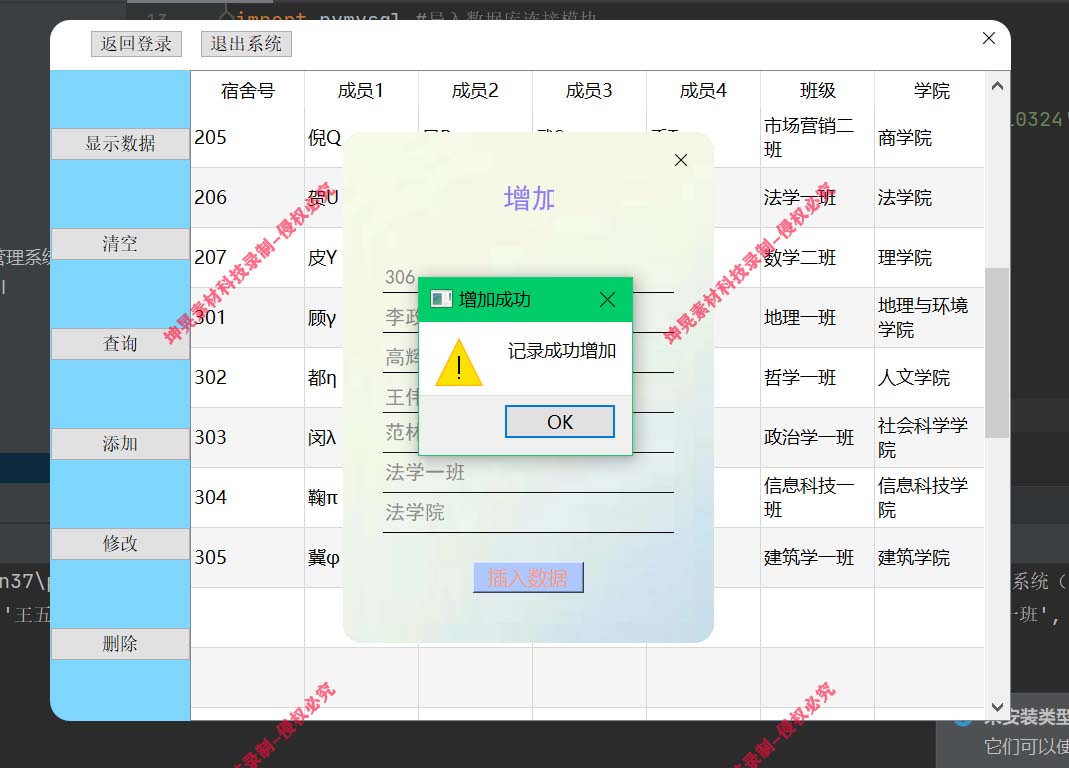Click the 法学院 cell in row 206
Image resolution: width=1069 pixels, height=768 pixels.
pos(930,198)
